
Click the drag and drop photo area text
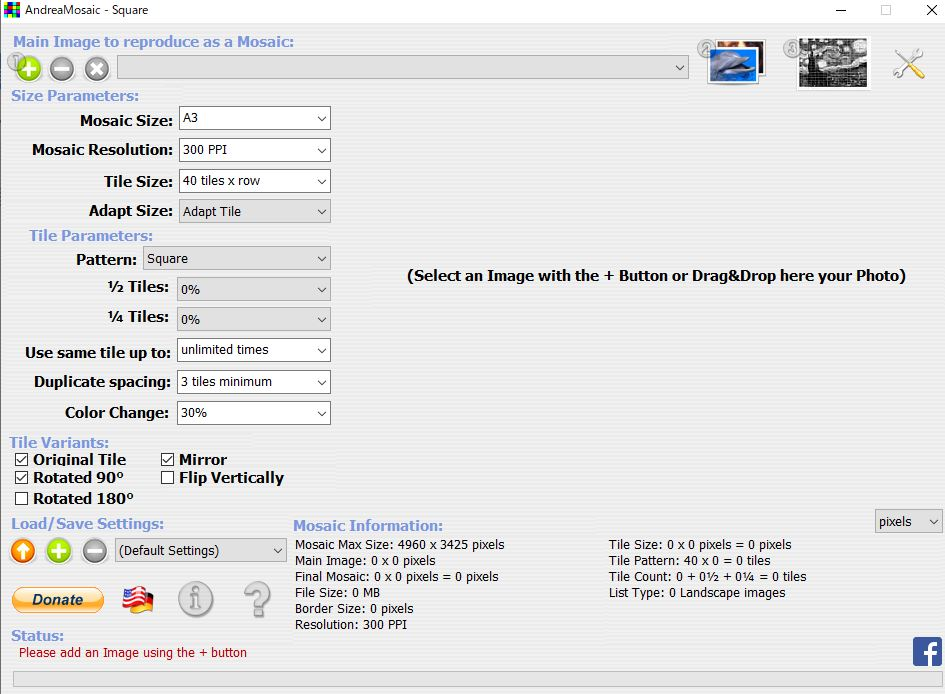coord(656,276)
